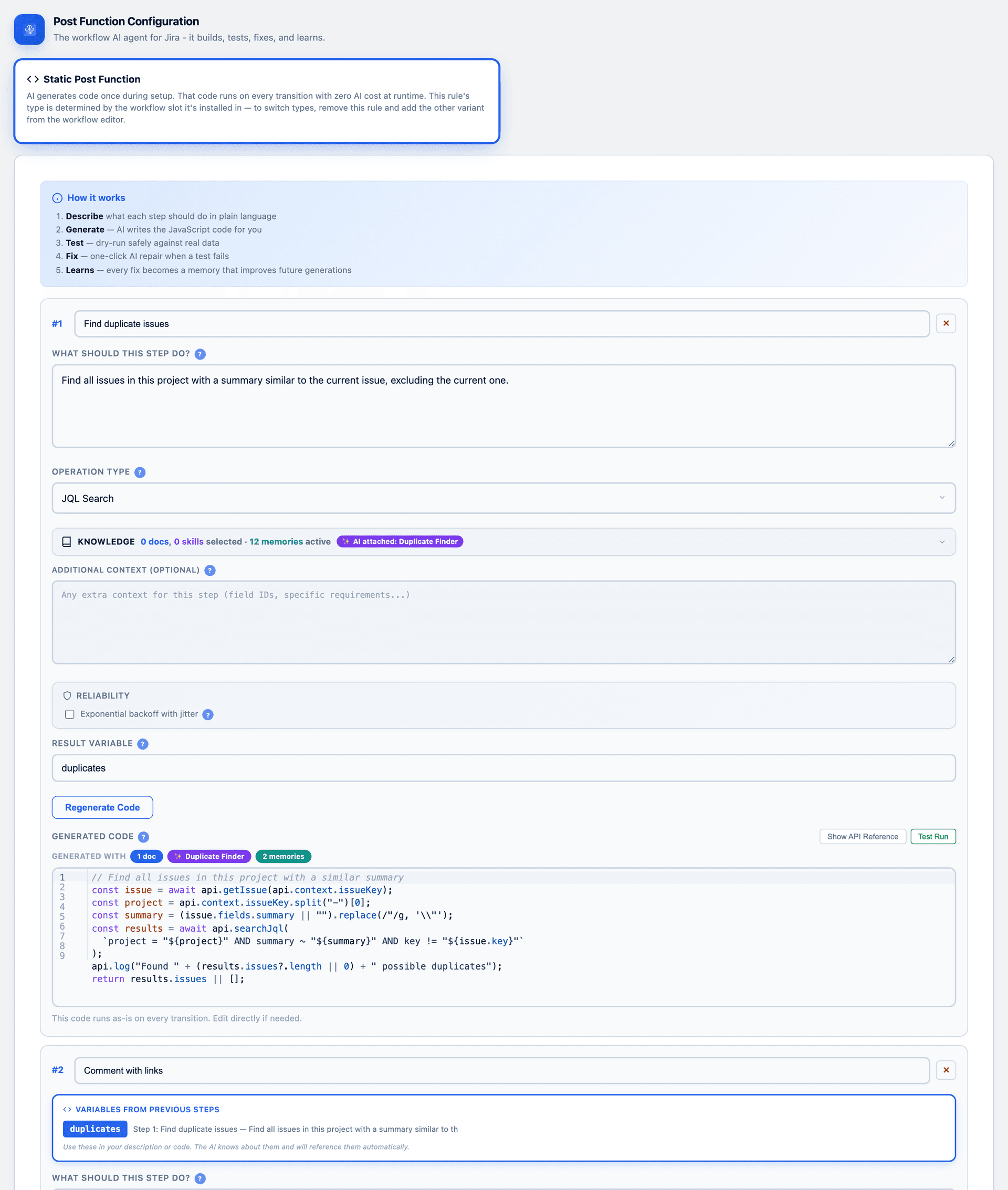
Task: Click the code brackets icon beside Static Post Function
Action: tap(33, 79)
